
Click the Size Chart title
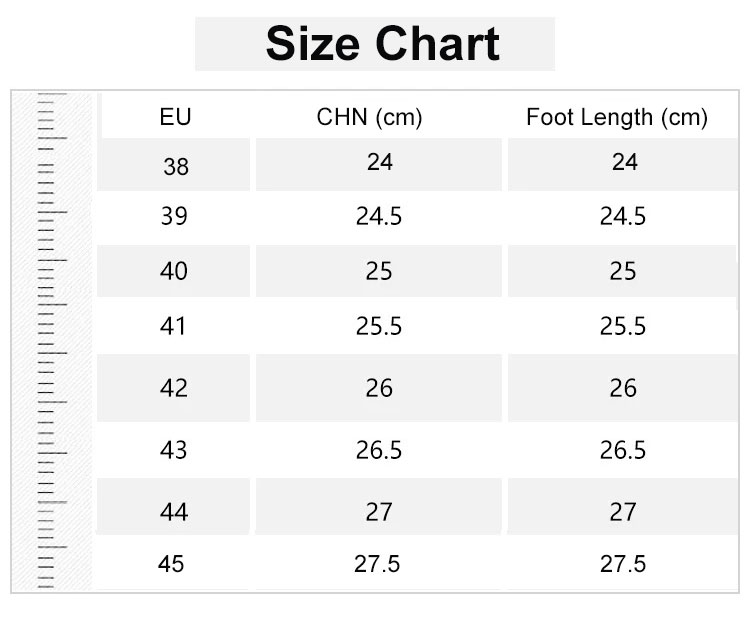pyautogui.click(x=383, y=44)
